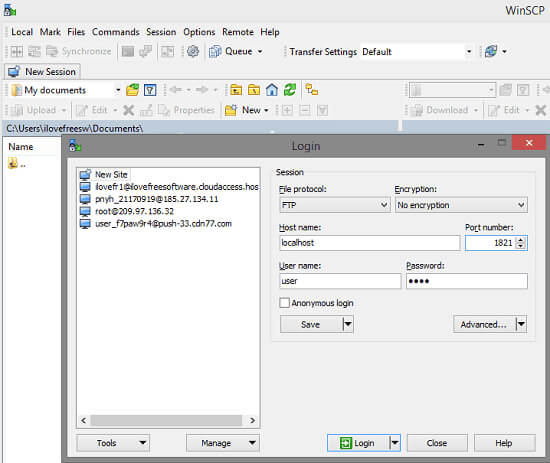Refresh the local directory listing
The height and width of the screenshot is (463, 550).
click(290, 90)
